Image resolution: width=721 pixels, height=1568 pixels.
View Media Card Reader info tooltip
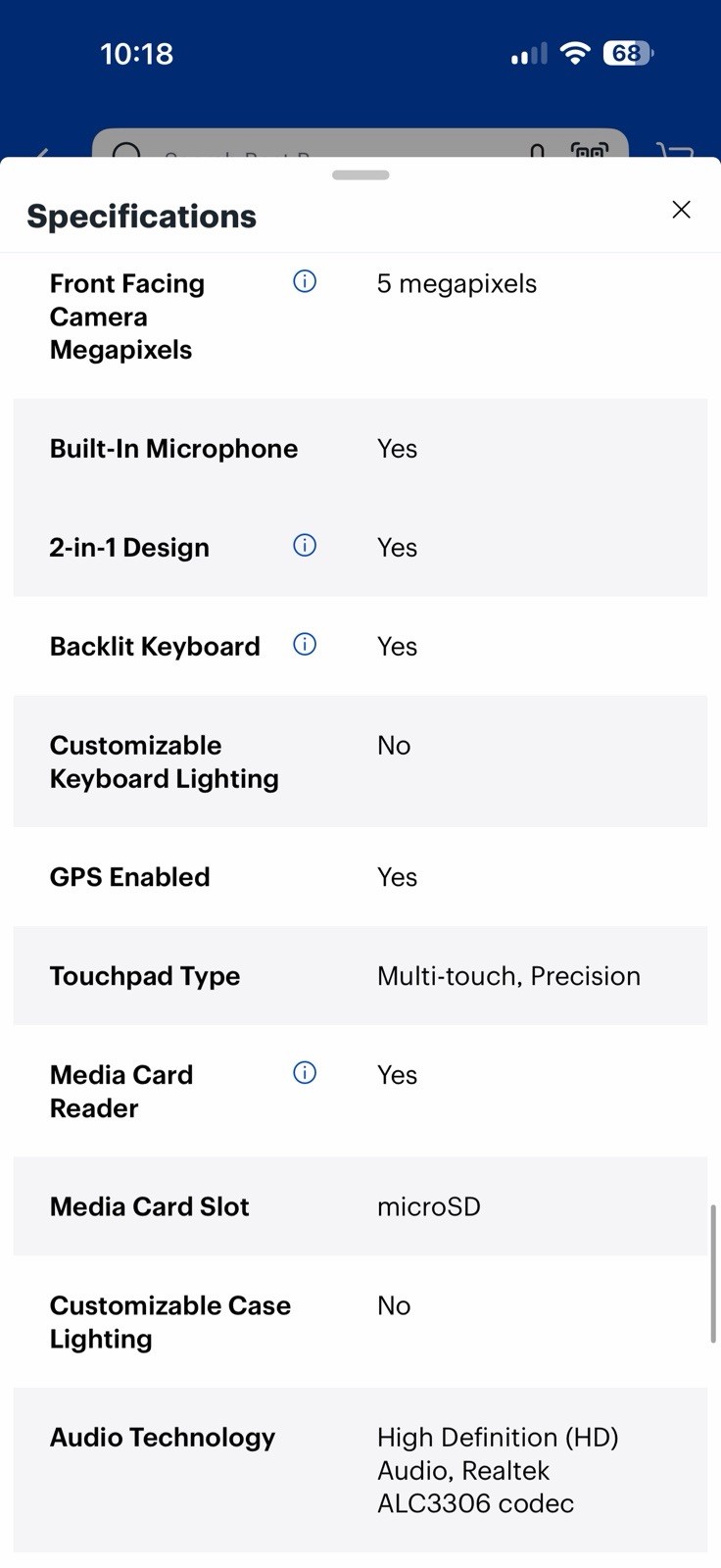point(305,1073)
